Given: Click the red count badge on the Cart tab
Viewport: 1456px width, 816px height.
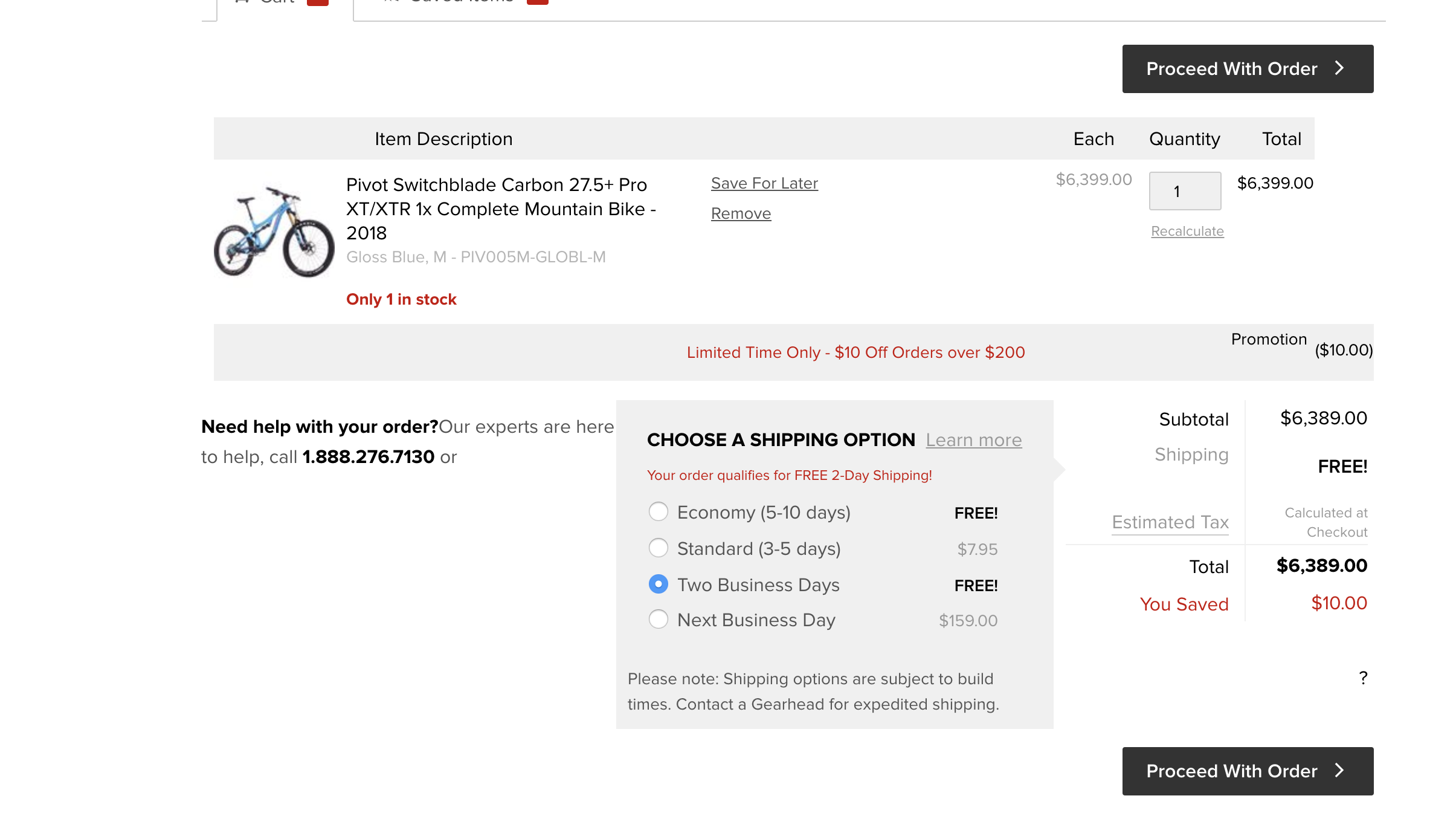Looking at the screenshot, I should (318, 2).
